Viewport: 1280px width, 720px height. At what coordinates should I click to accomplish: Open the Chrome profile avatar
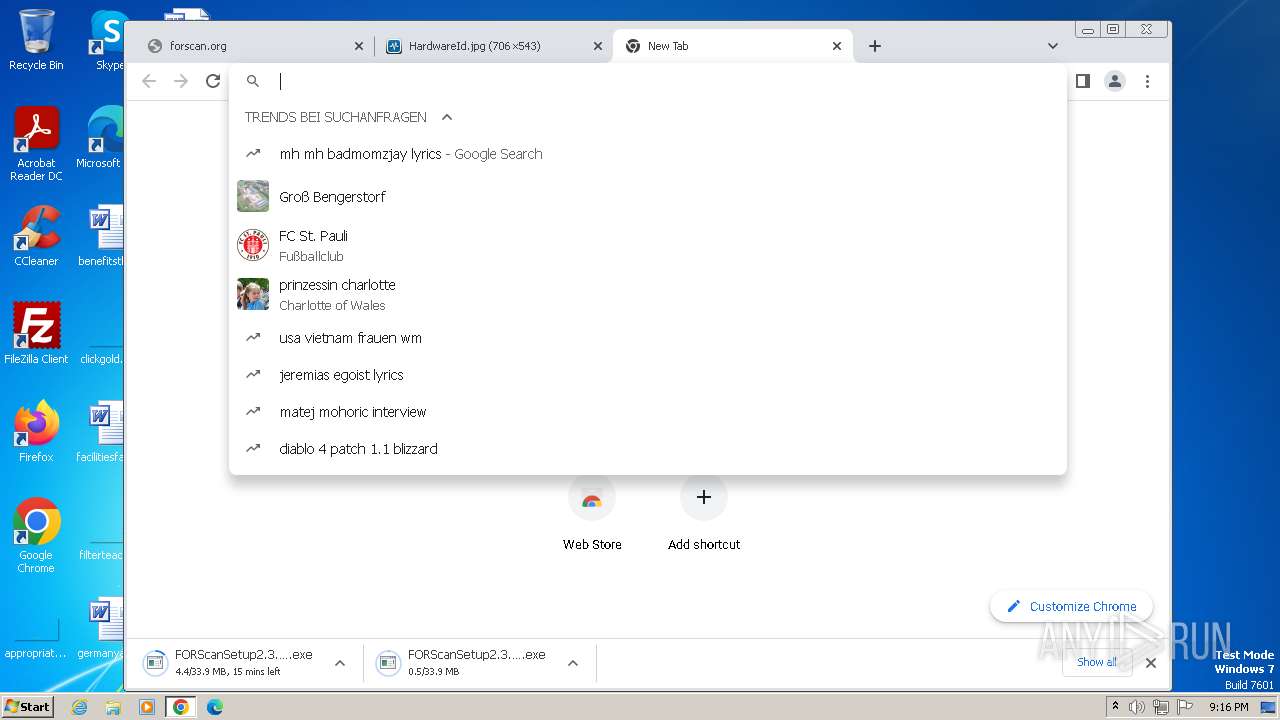coord(1115,81)
